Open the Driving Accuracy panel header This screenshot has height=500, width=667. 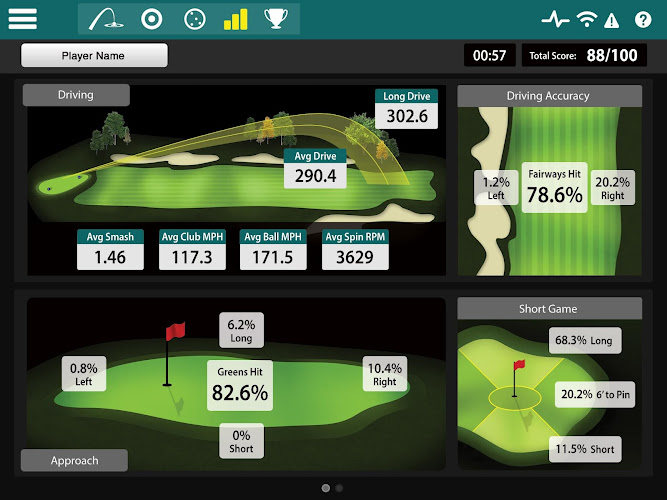[x=549, y=96]
